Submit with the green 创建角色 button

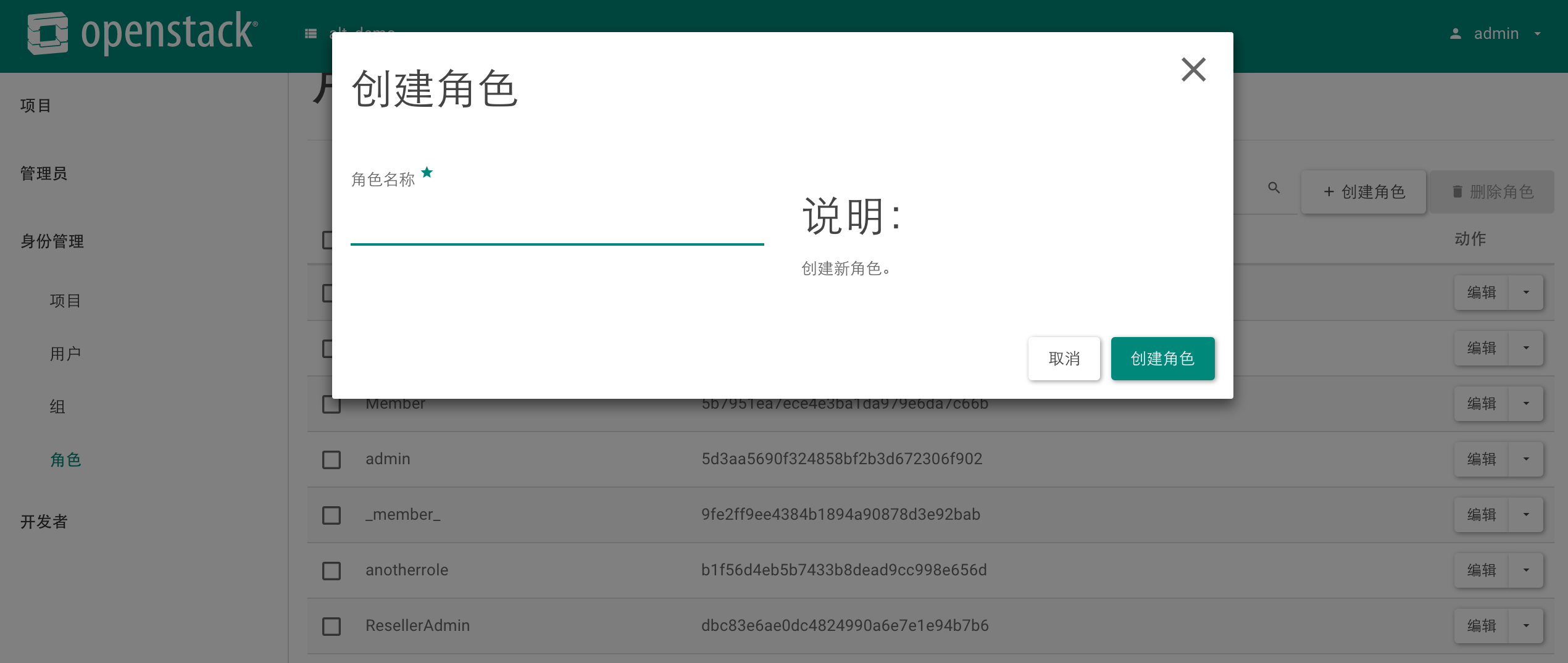1162,358
